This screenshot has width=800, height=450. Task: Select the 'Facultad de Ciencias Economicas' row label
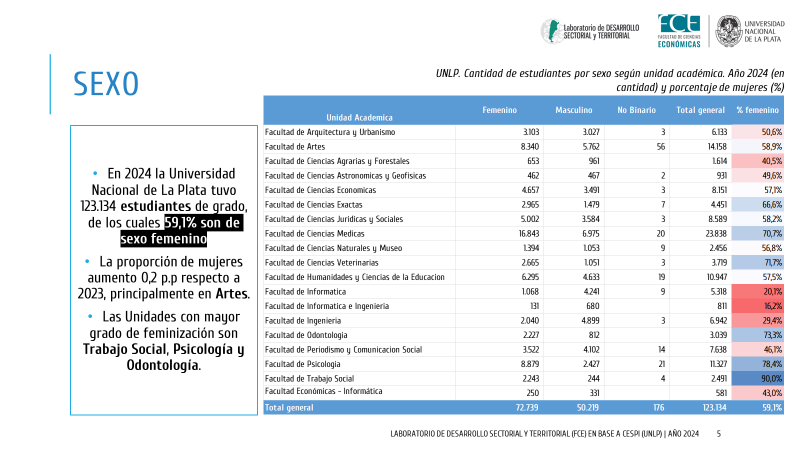point(320,190)
